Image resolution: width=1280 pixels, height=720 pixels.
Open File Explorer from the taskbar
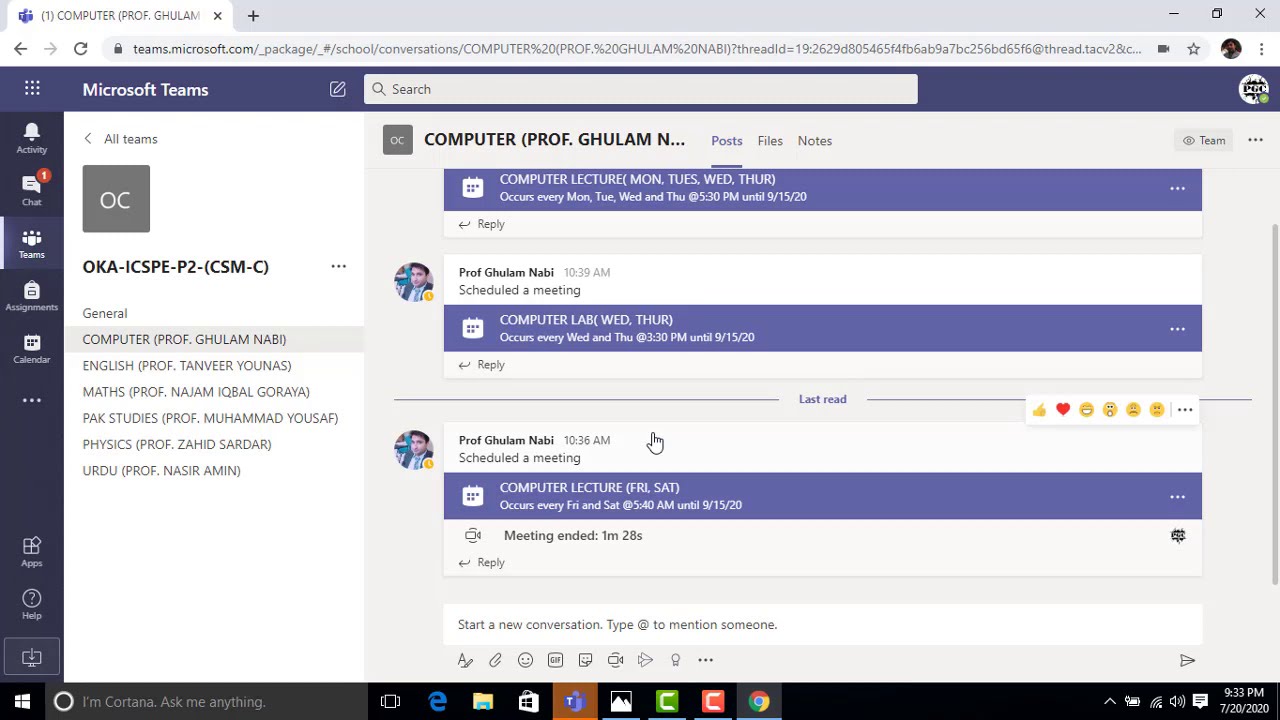click(x=483, y=702)
